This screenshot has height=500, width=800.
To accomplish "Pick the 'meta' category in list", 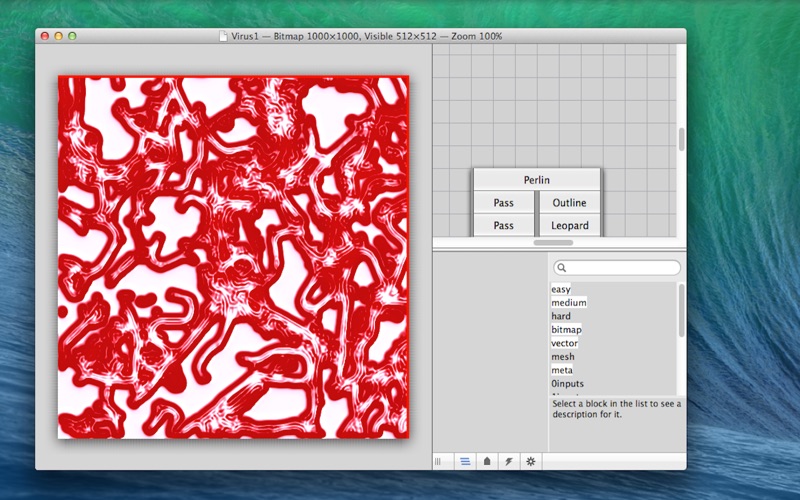I will (x=562, y=370).
